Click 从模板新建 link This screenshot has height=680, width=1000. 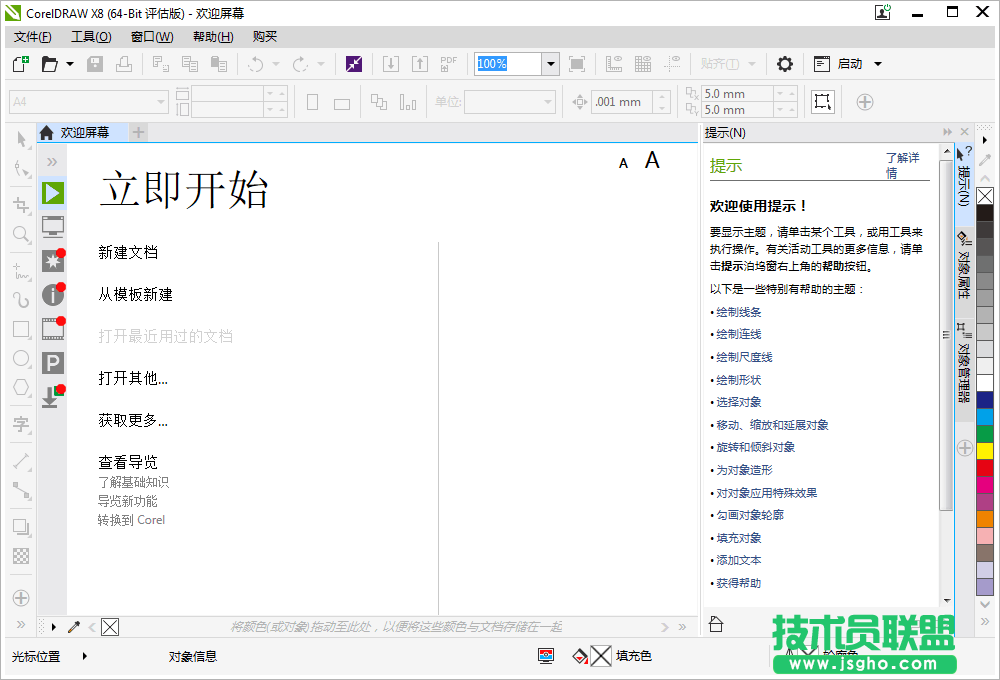[x=135, y=295]
